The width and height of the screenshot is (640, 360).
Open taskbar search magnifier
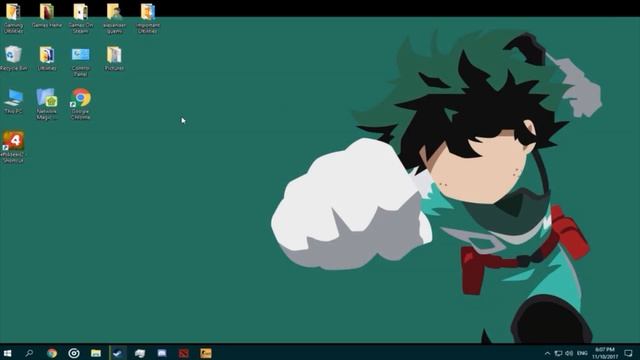29,353
